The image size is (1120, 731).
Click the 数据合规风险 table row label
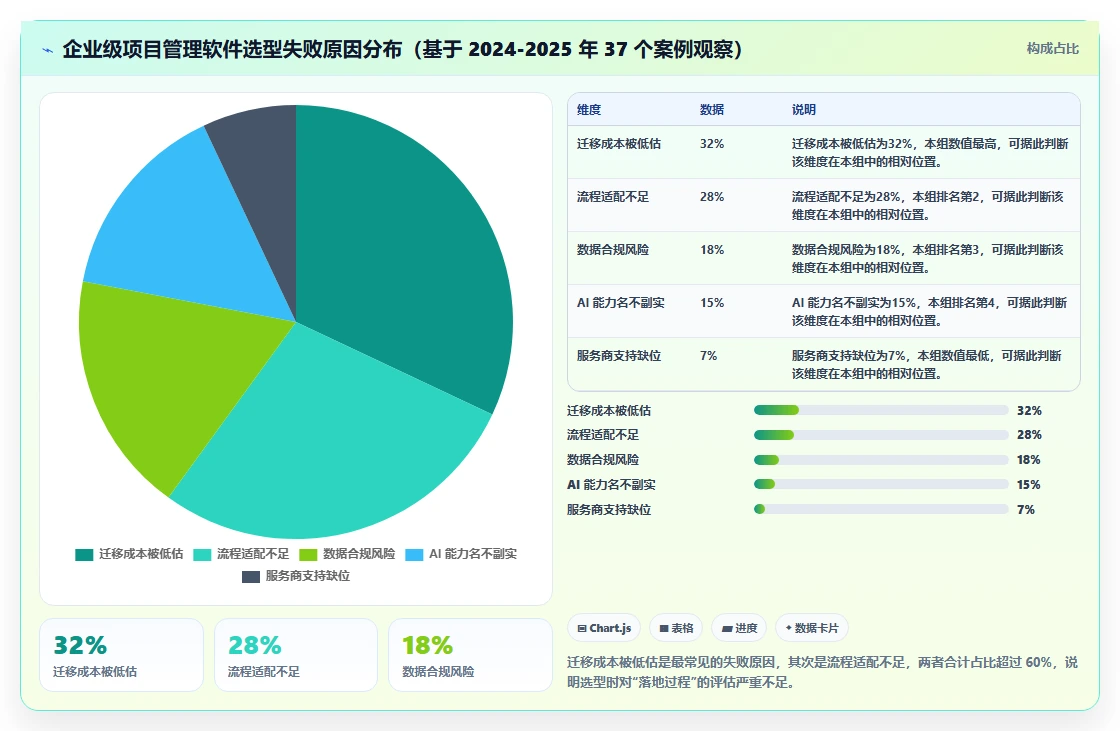[x=613, y=249]
